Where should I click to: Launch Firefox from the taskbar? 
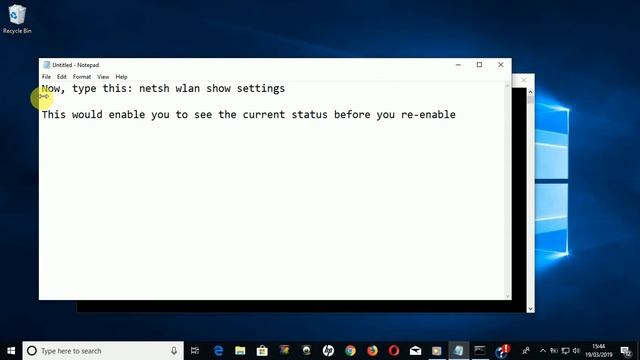(x=372, y=351)
